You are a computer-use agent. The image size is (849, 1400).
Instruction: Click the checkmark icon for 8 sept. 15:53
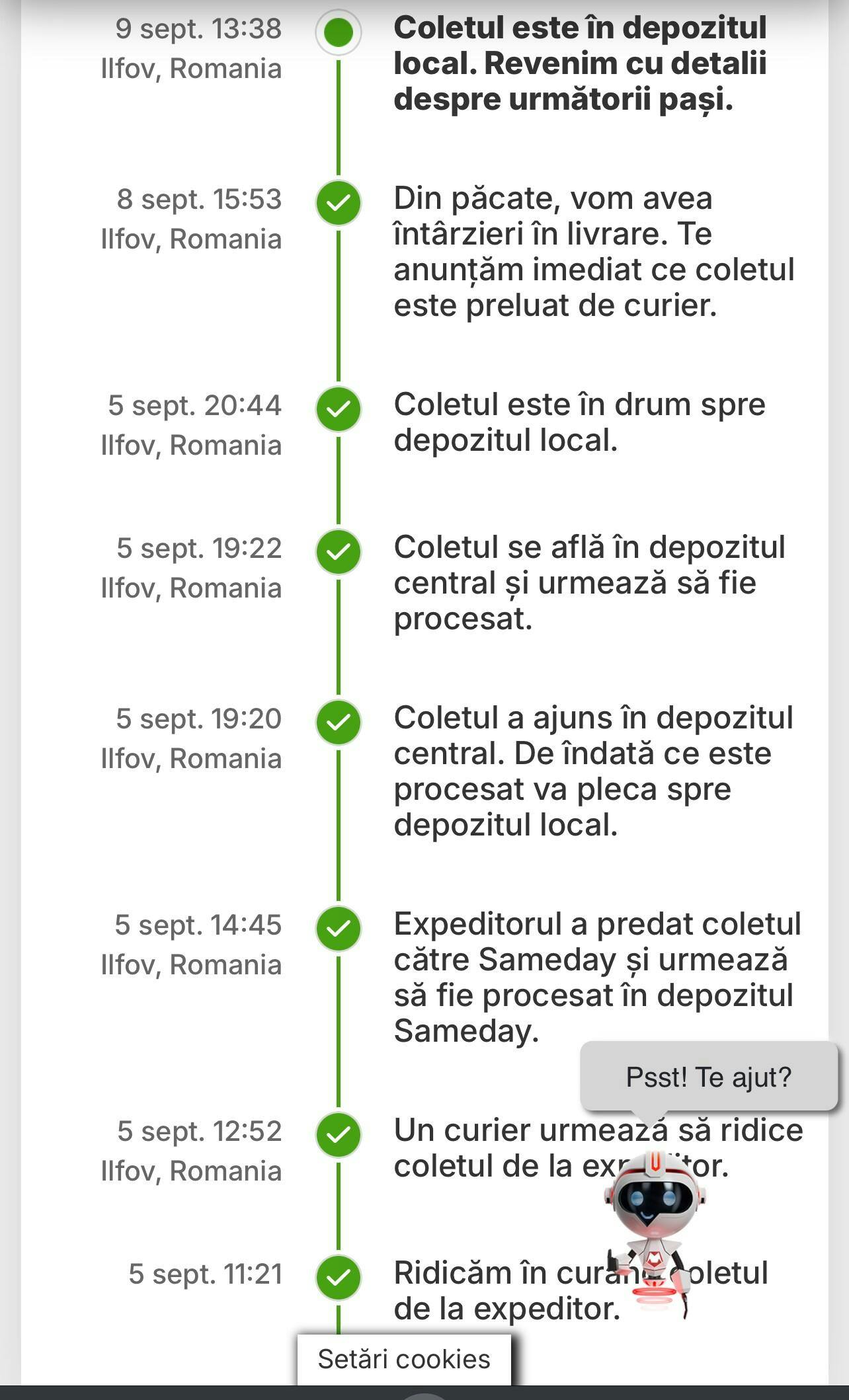click(x=339, y=203)
